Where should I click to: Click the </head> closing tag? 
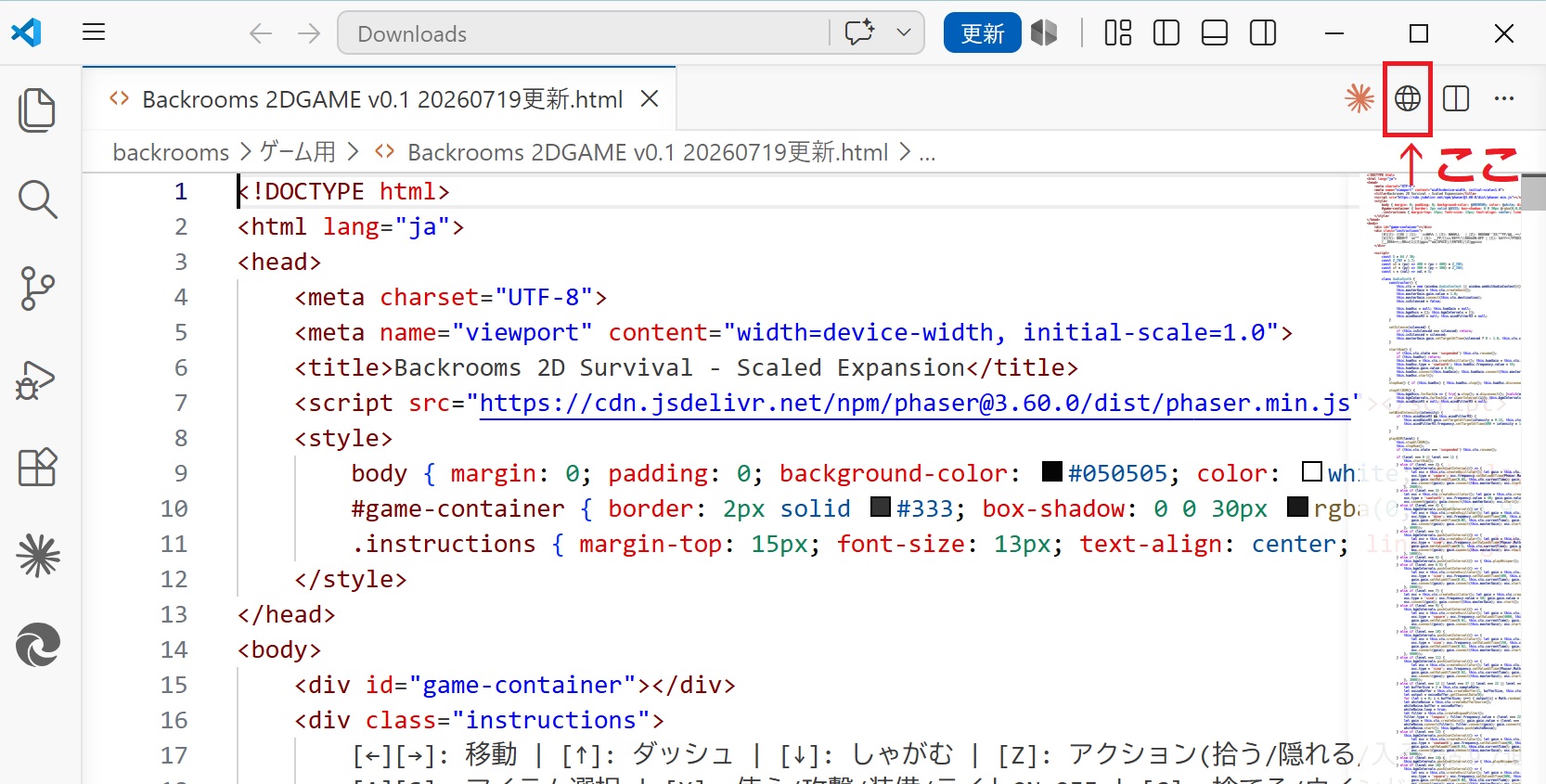(x=286, y=614)
